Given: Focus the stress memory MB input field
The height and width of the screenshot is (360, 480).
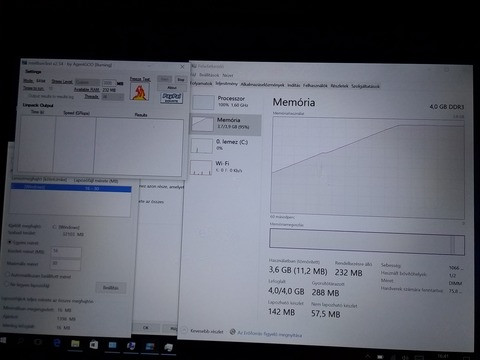Looking at the screenshot, I should pos(109,82).
